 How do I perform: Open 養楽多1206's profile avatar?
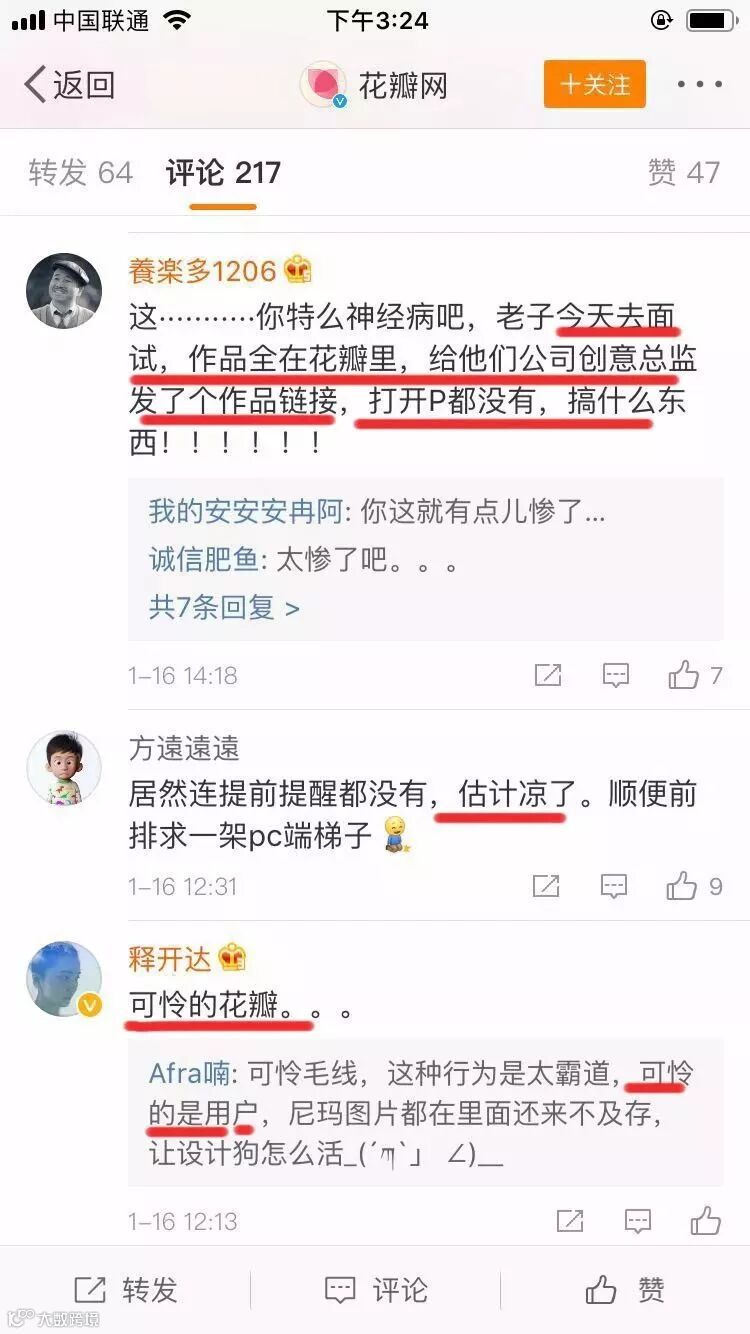(x=64, y=291)
